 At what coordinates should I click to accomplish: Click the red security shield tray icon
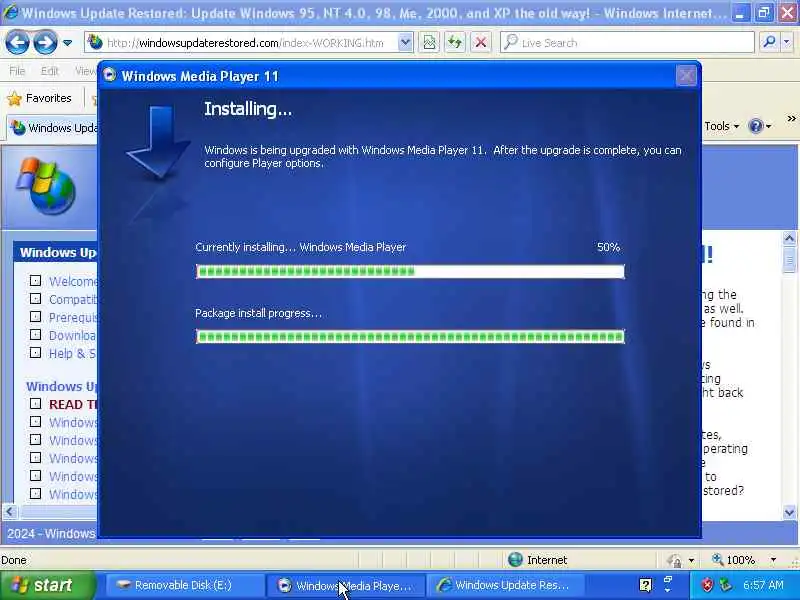coord(707,585)
